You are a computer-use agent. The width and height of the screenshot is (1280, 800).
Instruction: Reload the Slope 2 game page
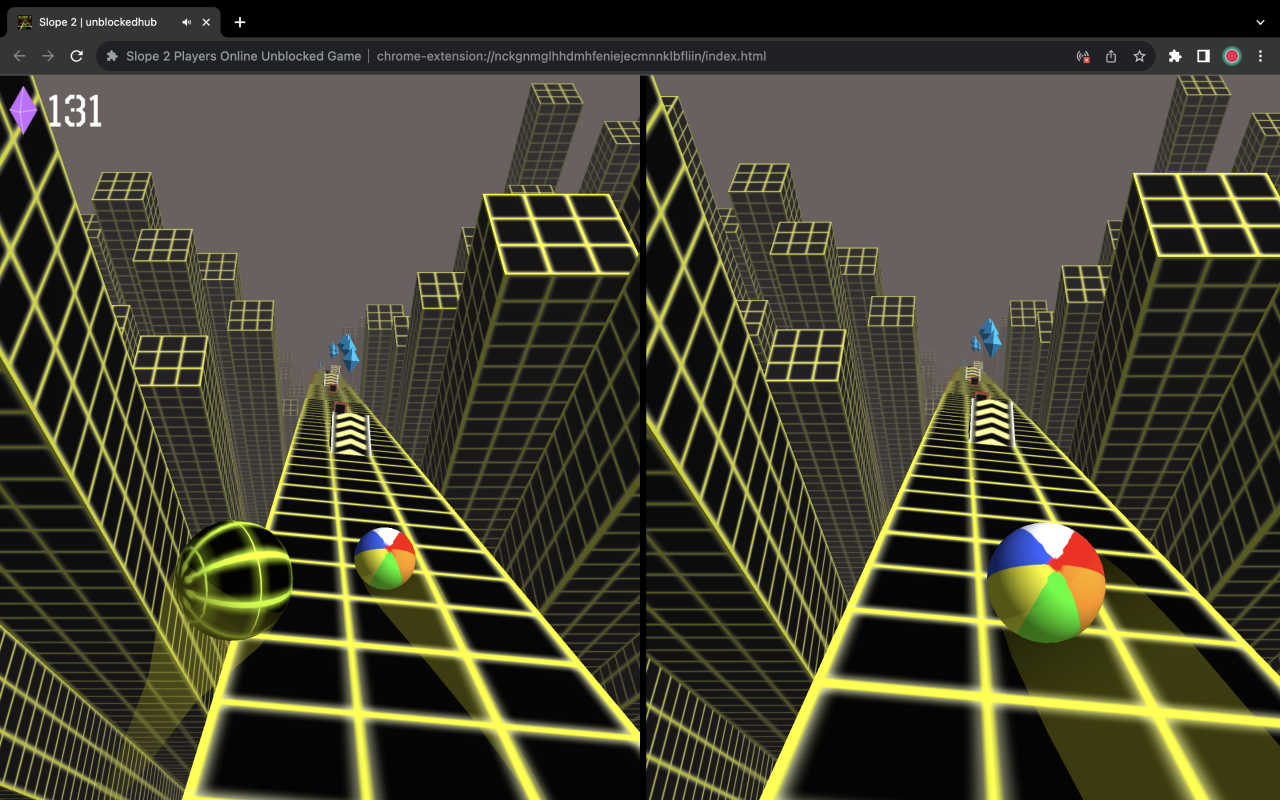pyautogui.click(x=76, y=56)
